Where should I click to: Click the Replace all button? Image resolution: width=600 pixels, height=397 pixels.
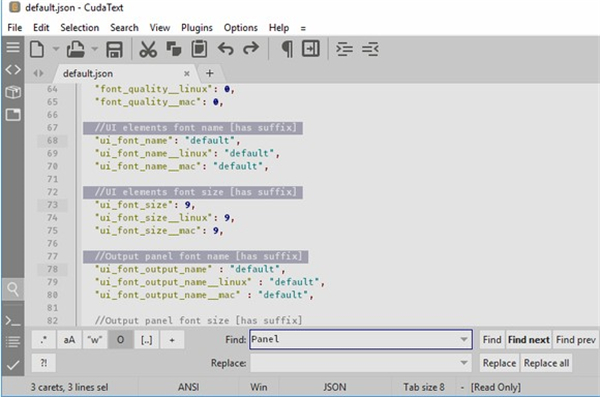[x=546, y=363]
